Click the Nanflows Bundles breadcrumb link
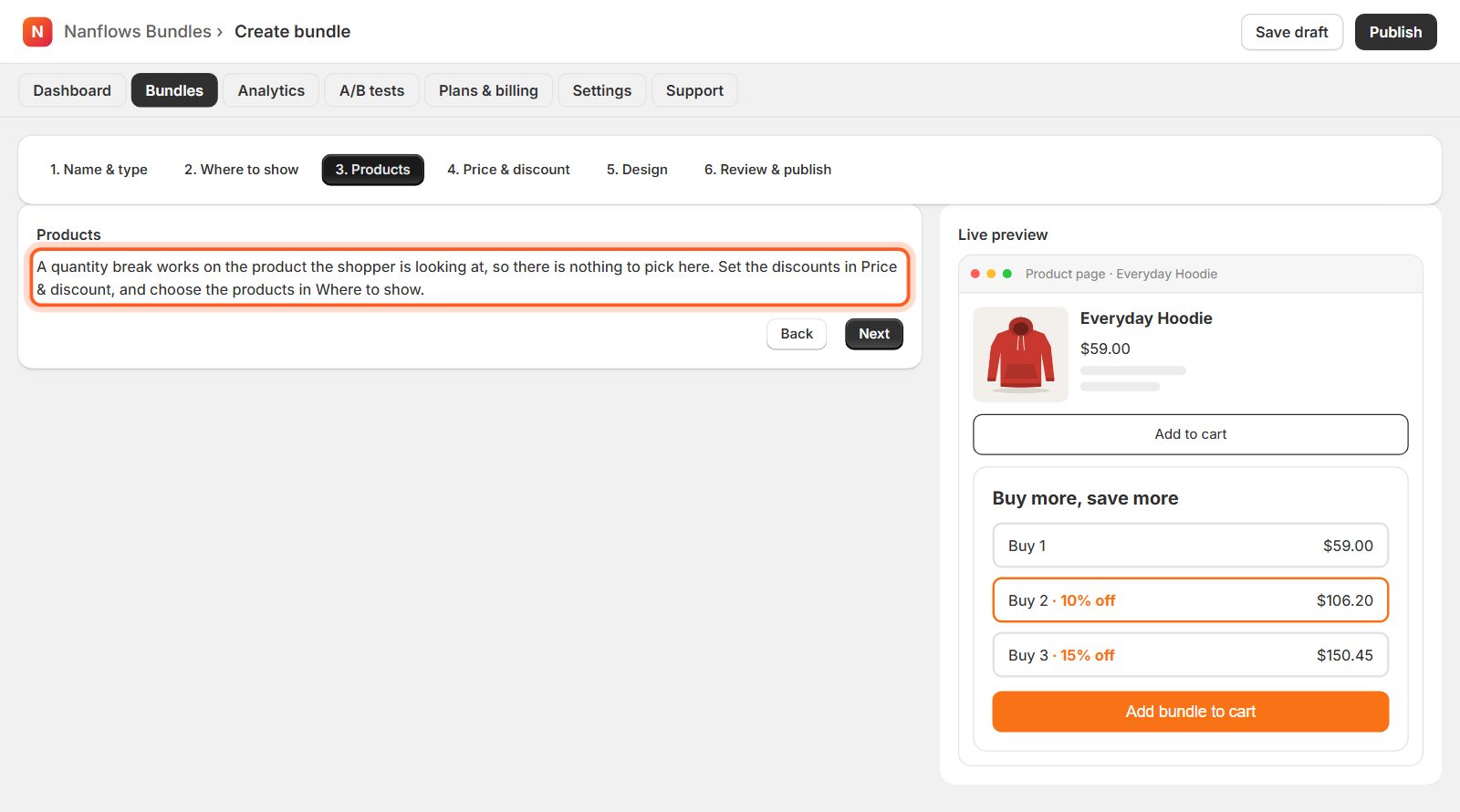This screenshot has width=1460, height=812. coord(138,32)
